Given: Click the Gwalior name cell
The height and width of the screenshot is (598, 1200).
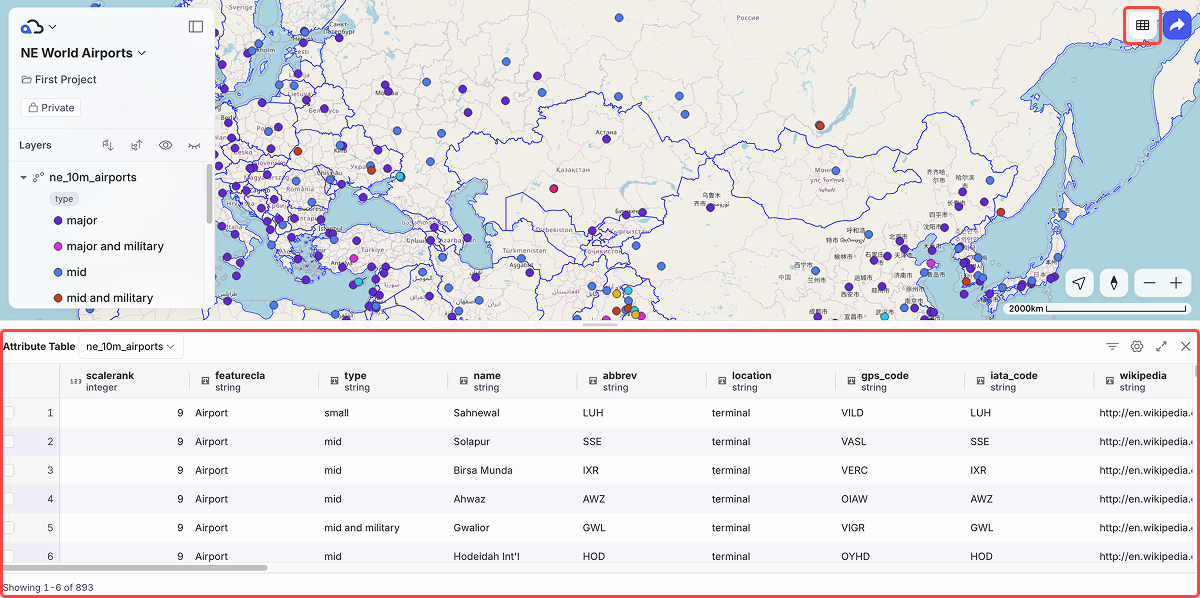Looking at the screenshot, I should coord(512,527).
